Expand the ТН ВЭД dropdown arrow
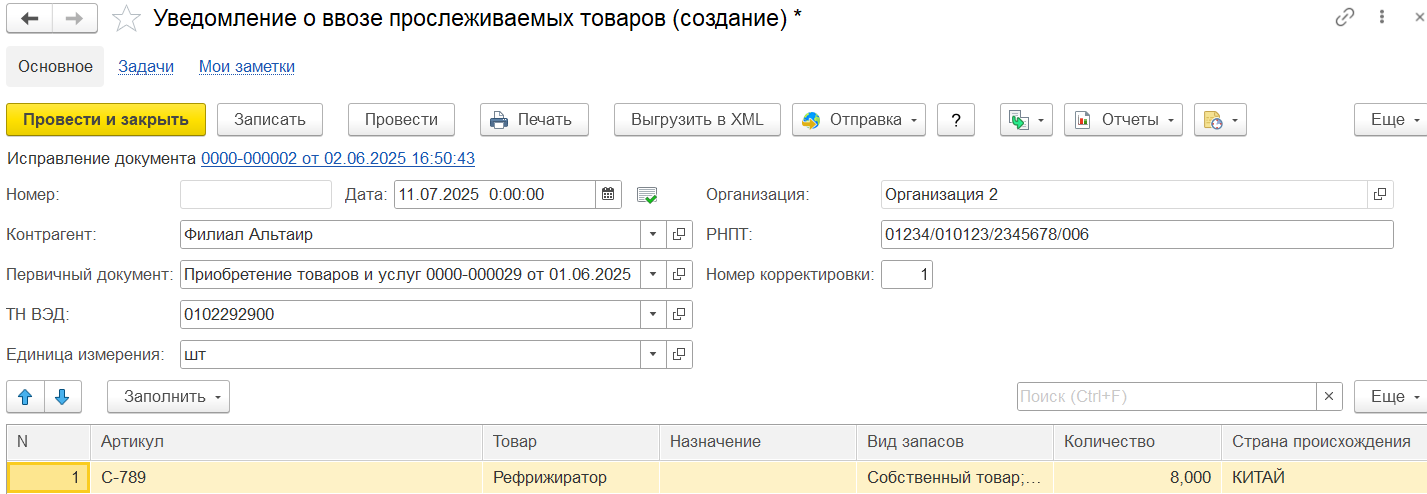The width and height of the screenshot is (1427, 494). click(x=653, y=314)
